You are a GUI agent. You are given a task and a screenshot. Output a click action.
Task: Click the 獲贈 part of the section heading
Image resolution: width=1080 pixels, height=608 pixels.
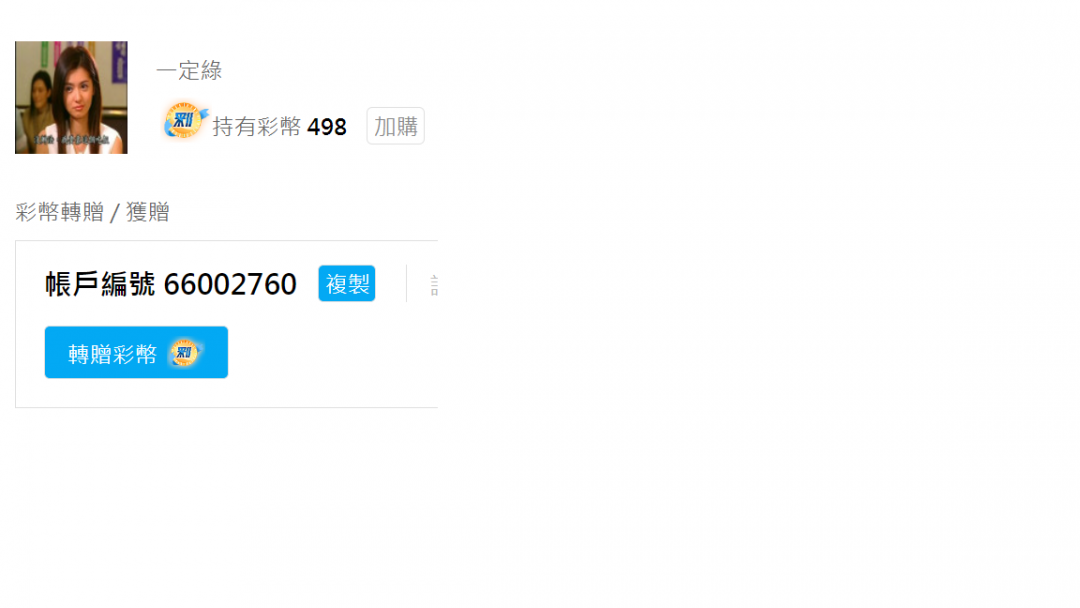(x=147, y=212)
